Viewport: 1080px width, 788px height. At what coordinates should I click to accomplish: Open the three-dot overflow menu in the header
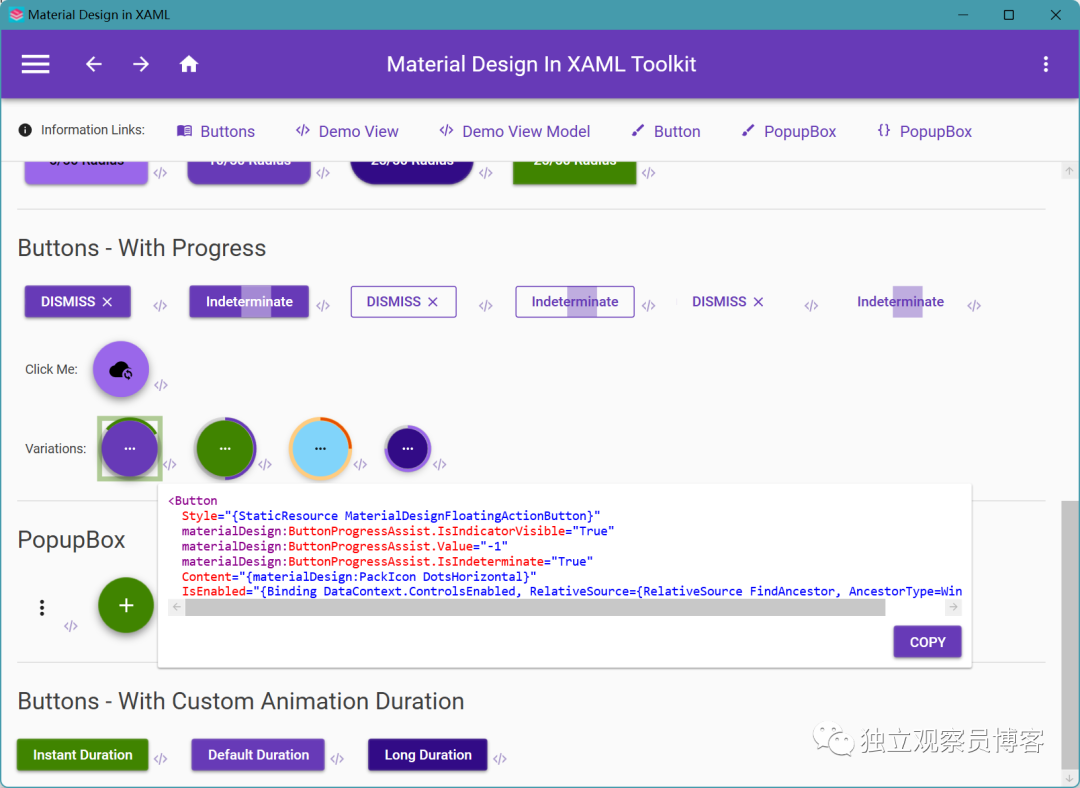[x=1046, y=64]
